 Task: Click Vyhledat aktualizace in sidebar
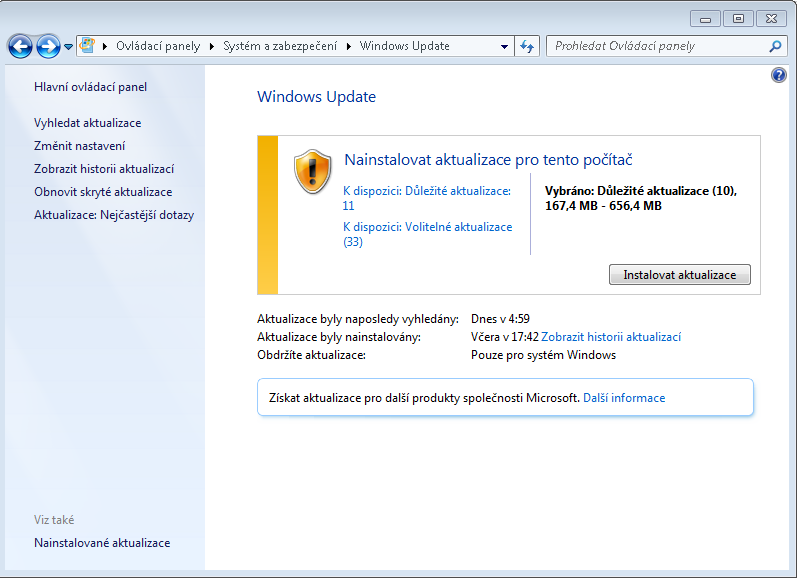click(87, 123)
